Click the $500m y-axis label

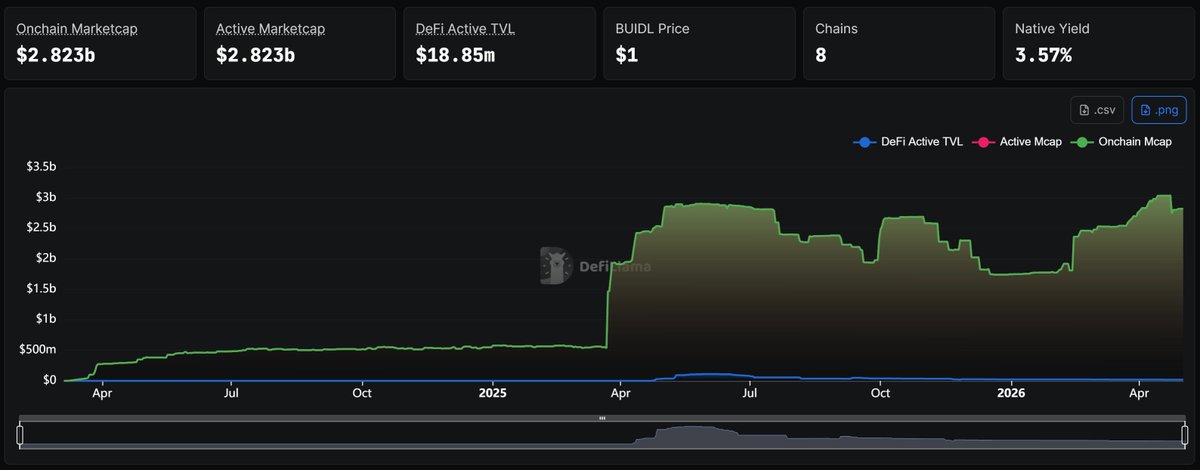pos(39,350)
